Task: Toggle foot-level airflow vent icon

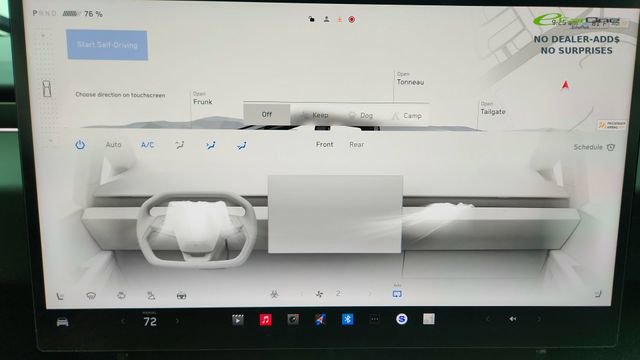Action: 242,145
